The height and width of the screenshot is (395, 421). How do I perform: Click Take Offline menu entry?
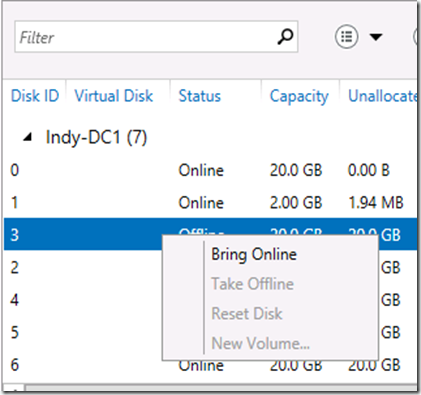pyautogui.click(x=253, y=284)
